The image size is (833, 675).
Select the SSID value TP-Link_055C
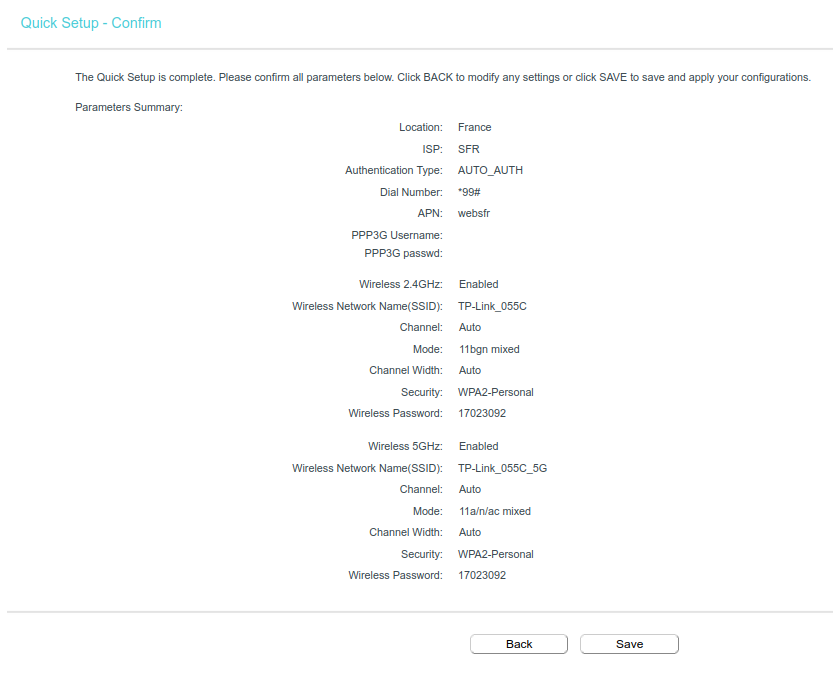point(492,306)
